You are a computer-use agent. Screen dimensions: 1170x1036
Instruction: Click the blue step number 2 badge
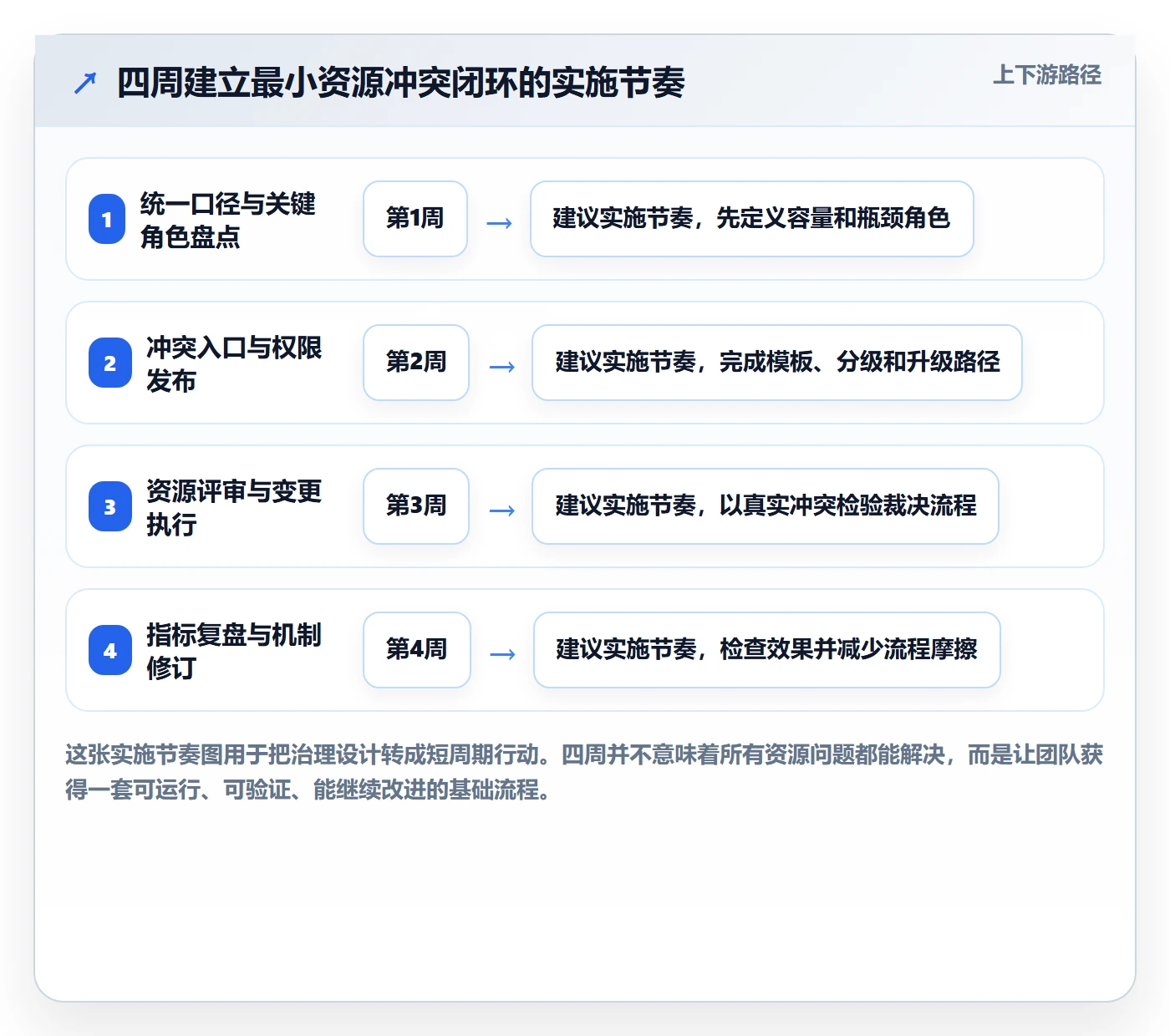pyautogui.click(x=110, y=363)
